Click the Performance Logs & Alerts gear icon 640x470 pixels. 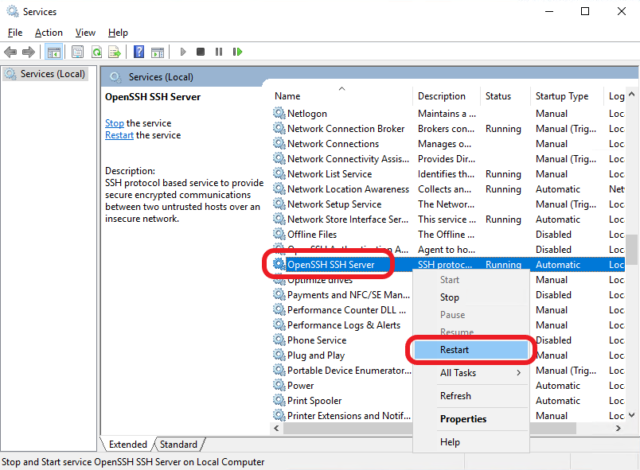pyautogui.click(x=279, y=324)
